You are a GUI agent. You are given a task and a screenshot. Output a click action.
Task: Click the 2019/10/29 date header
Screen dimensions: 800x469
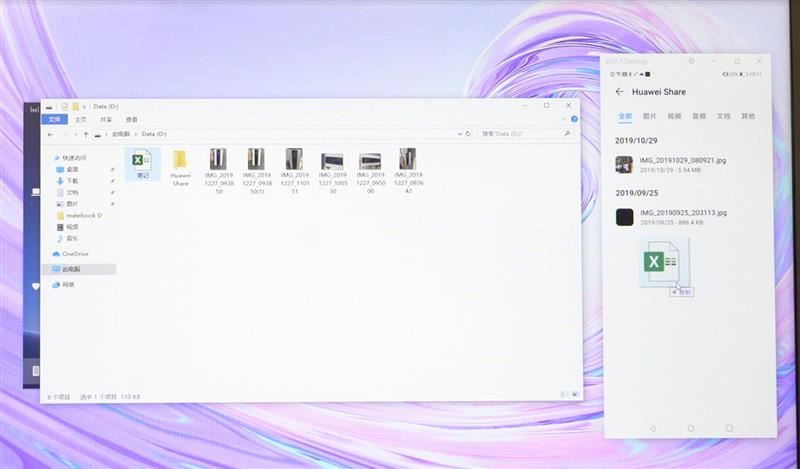click(636, 140)
